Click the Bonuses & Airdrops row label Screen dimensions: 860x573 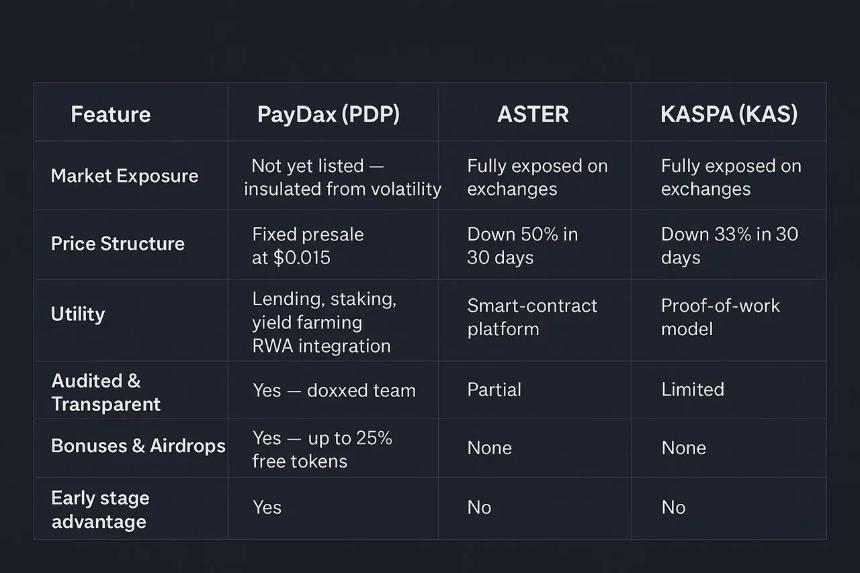[138, 446]
